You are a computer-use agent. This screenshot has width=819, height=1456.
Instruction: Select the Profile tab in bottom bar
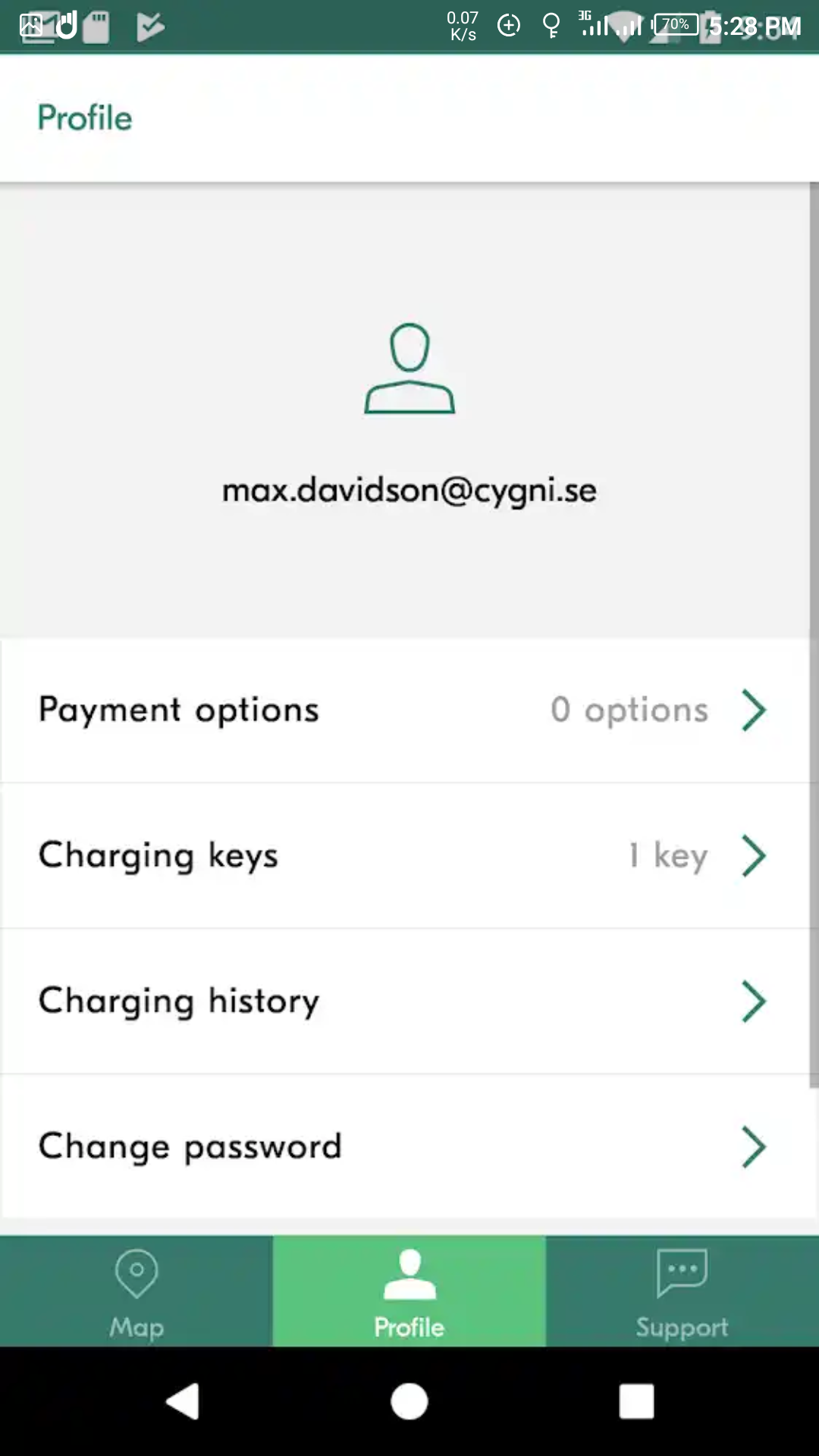pos(409,1291)
